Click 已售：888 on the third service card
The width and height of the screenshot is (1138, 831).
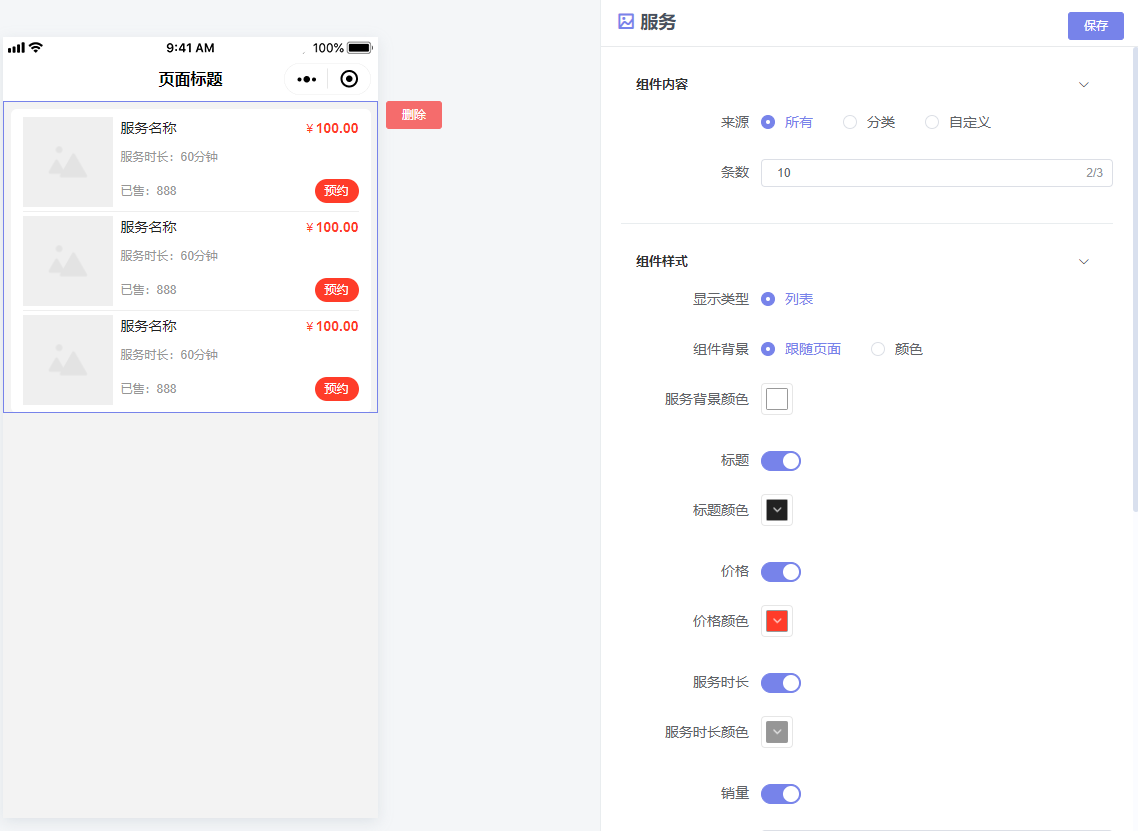(149, 388)
